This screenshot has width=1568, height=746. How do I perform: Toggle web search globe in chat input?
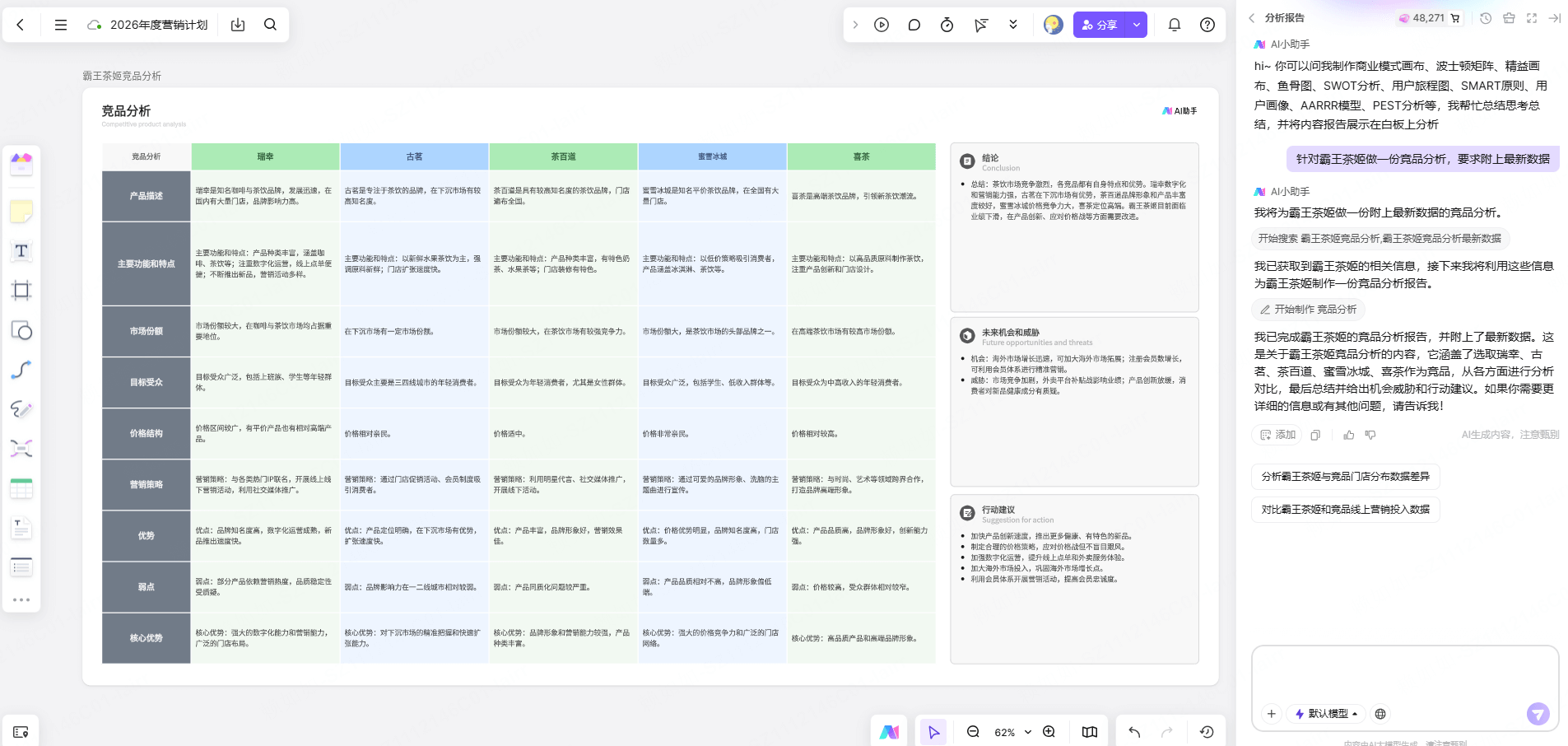[1380, 714]
